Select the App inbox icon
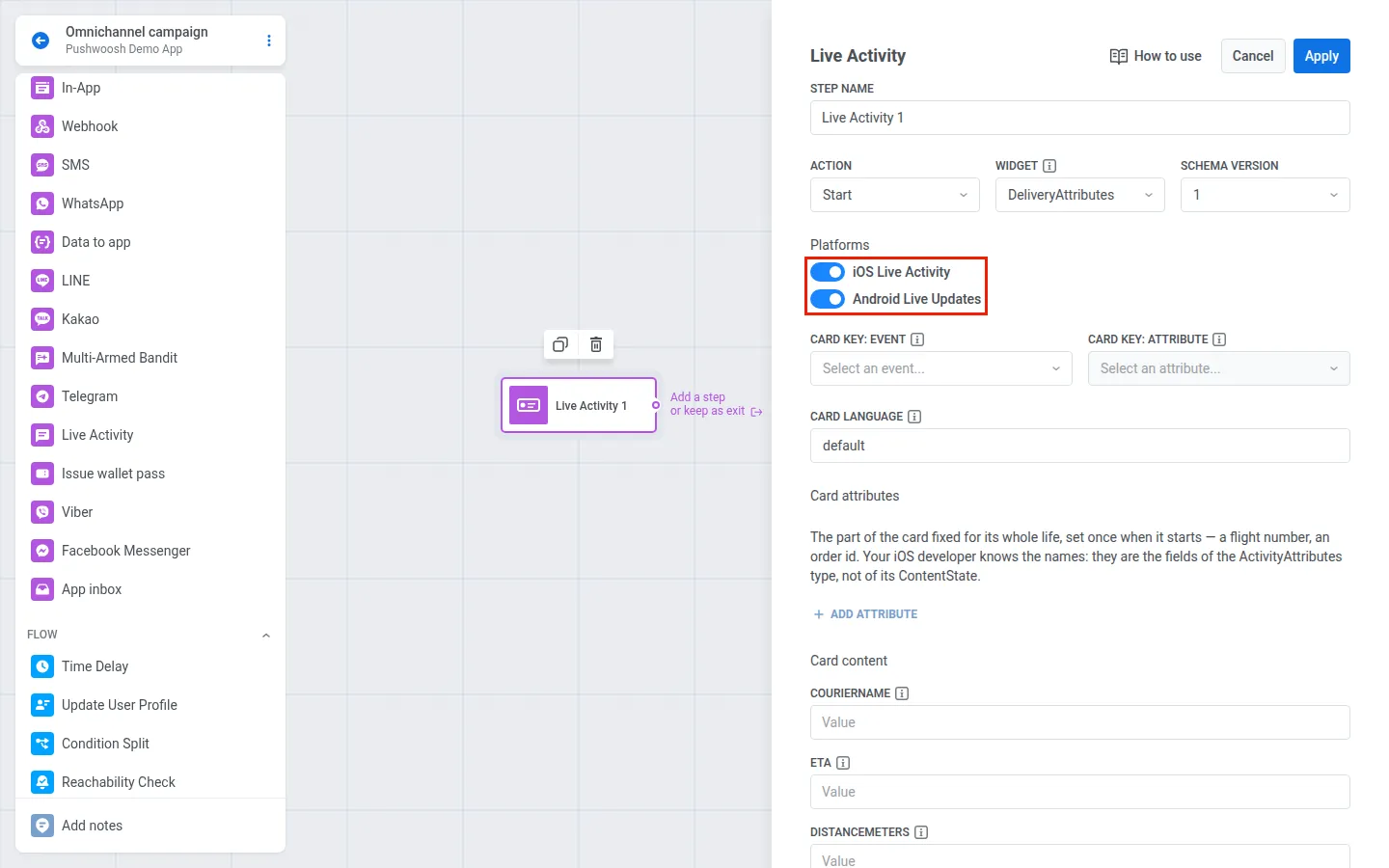 [42, 589]
